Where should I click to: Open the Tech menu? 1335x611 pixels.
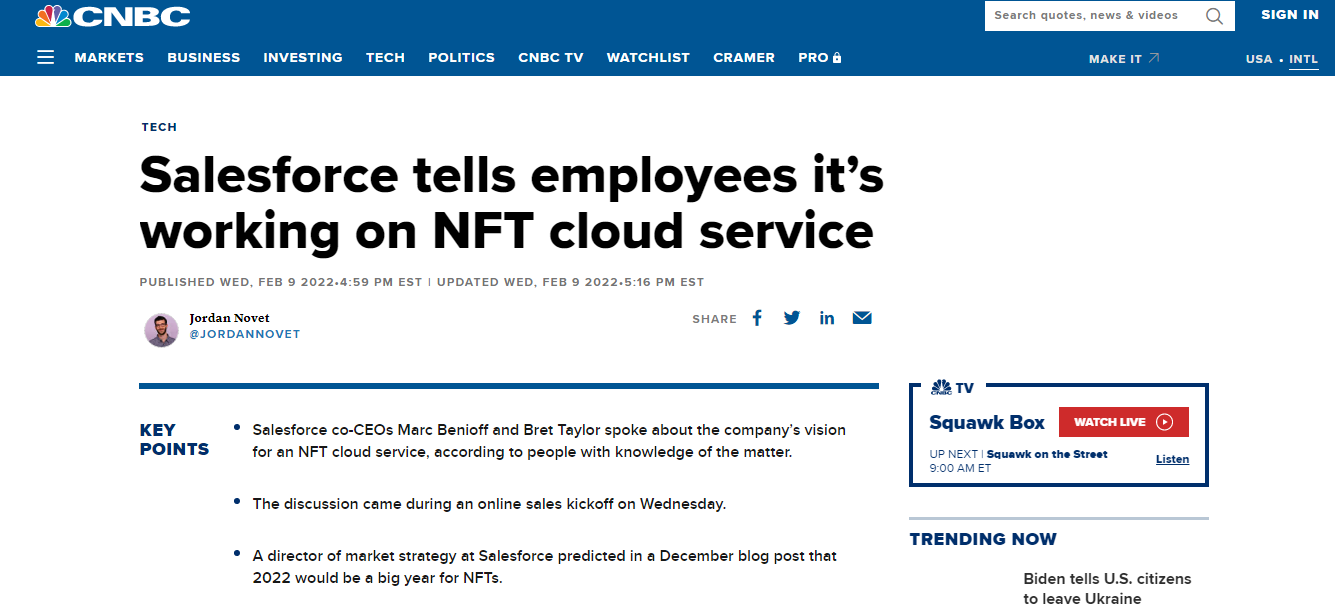(x=385, y=58)
